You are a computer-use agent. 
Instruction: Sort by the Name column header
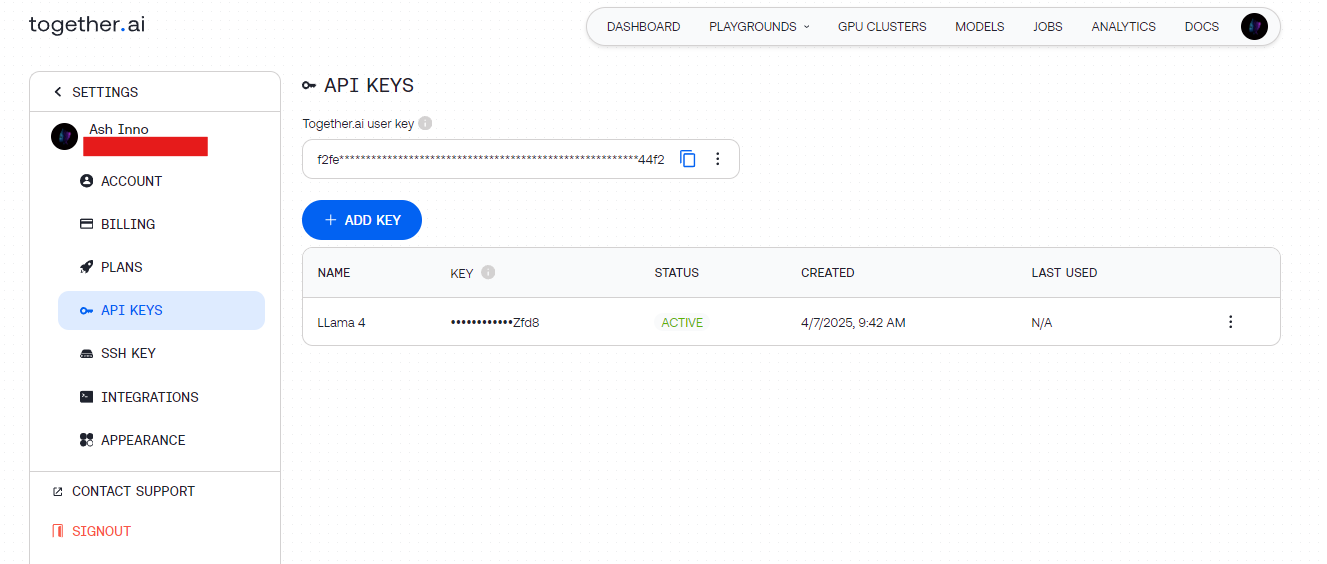pos(334,273)
